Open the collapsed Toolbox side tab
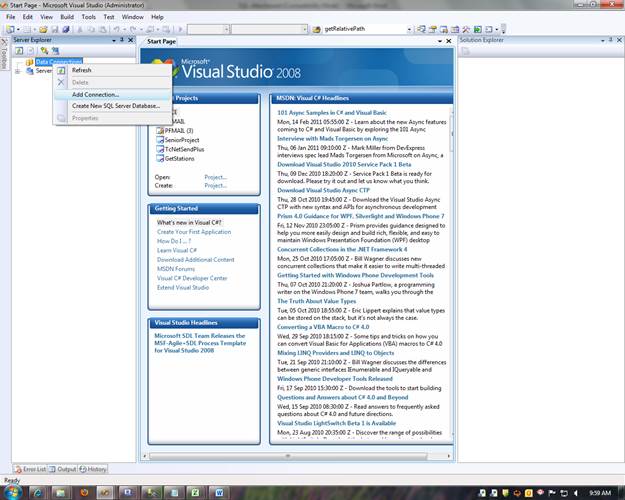Viewport: 625px width, 500px height. coord(4,54)
